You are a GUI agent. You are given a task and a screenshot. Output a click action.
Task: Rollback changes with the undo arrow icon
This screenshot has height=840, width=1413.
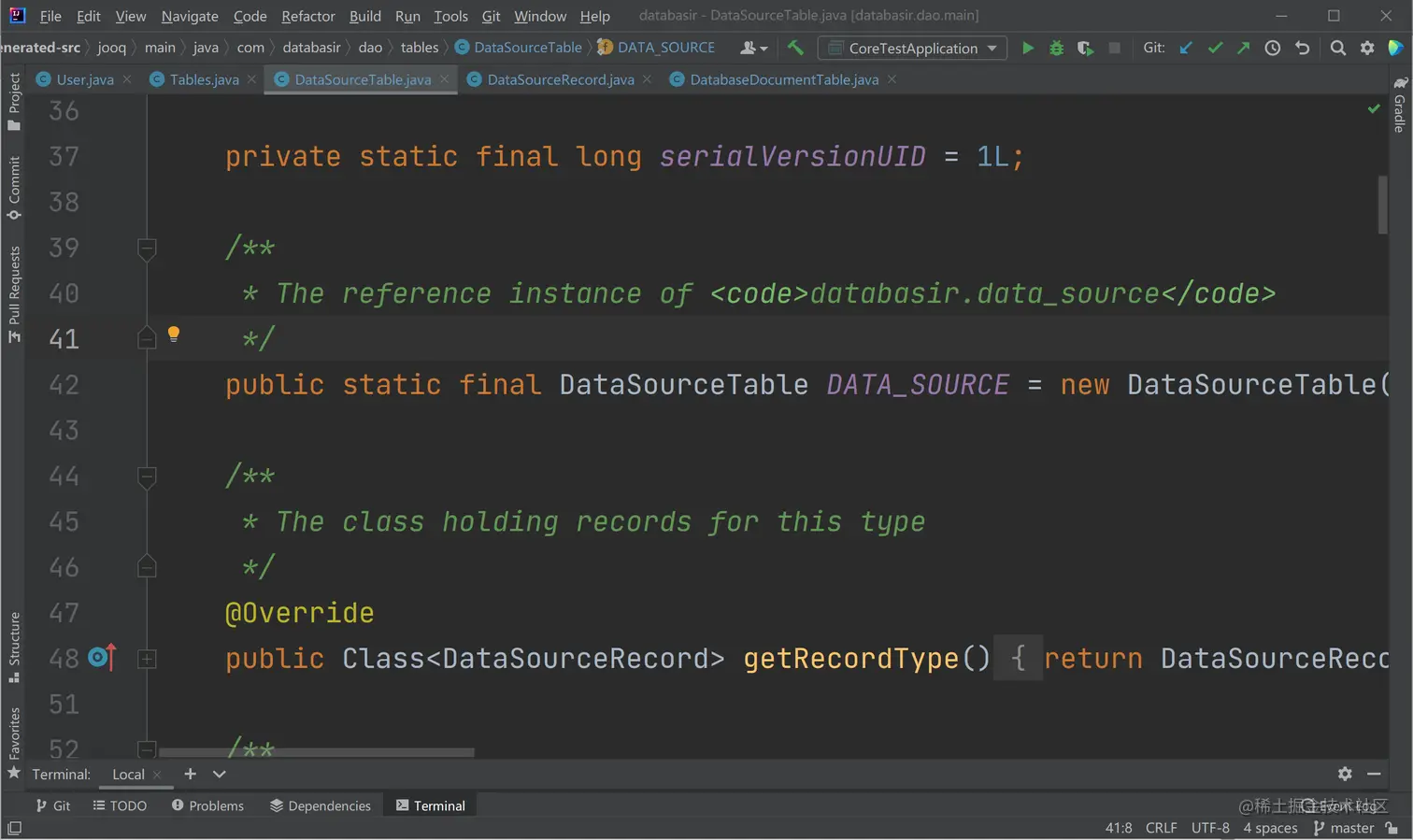click(x=1302, y=48)
